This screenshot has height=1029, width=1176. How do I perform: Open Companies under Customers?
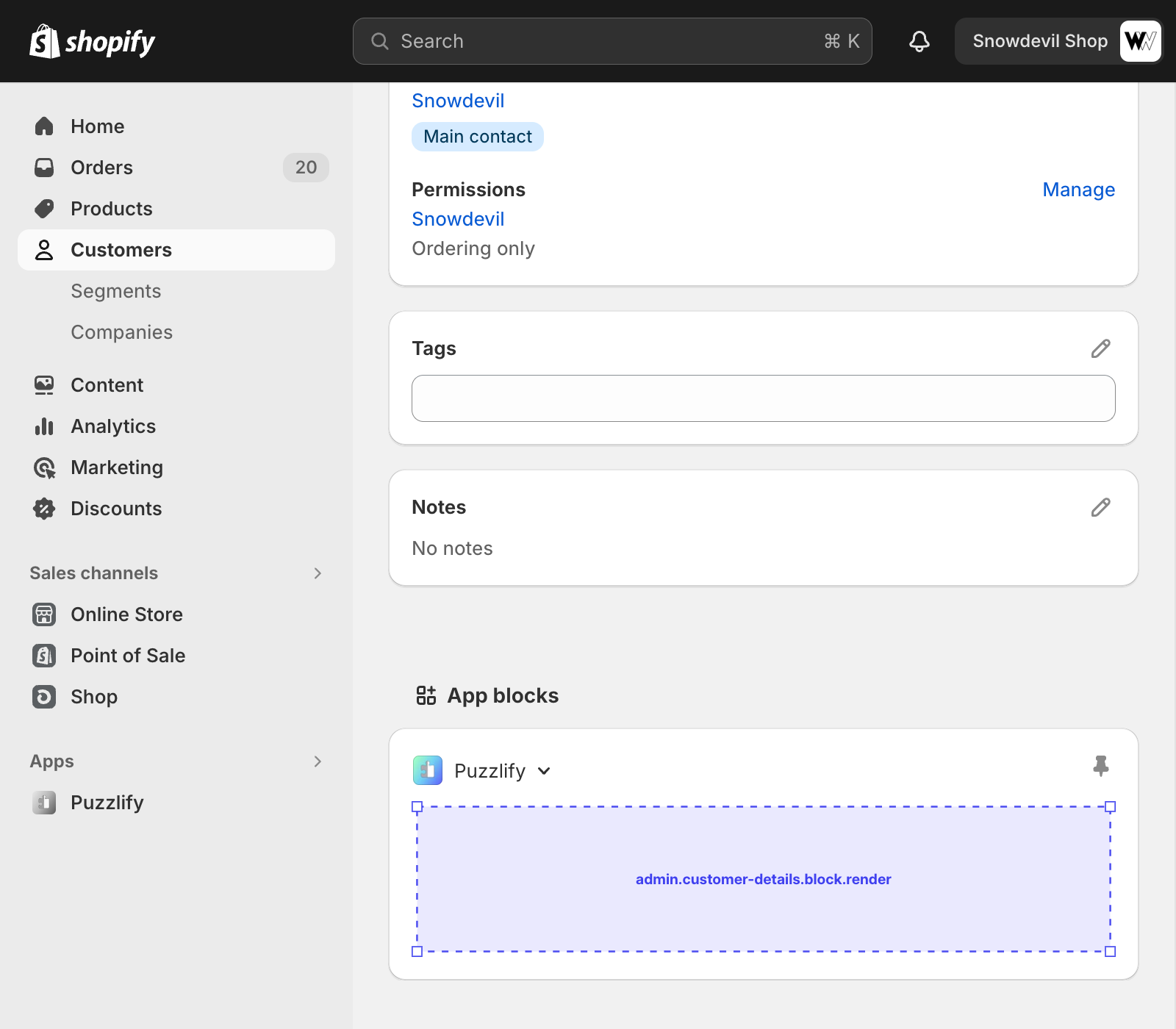coord(121,332)
